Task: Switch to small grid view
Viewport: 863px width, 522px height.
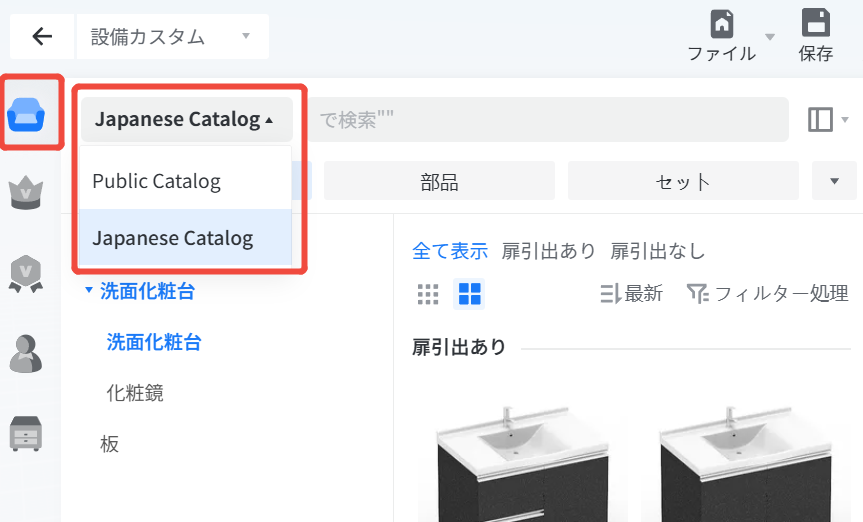Action: (x=428, y=294)
